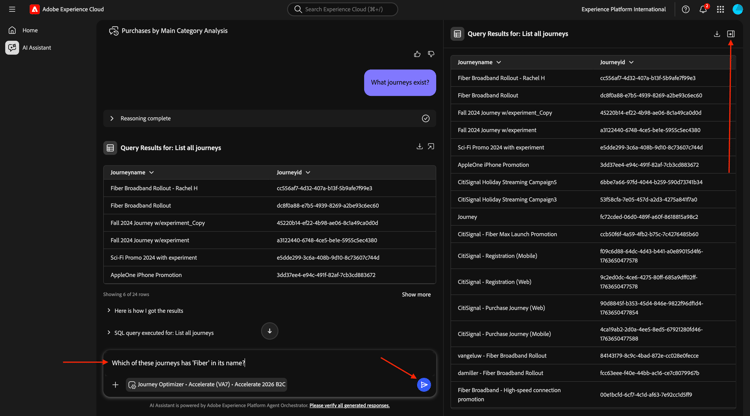Click the What journeys exist? message bubble
Screen dimensions: 750x416
400,82
